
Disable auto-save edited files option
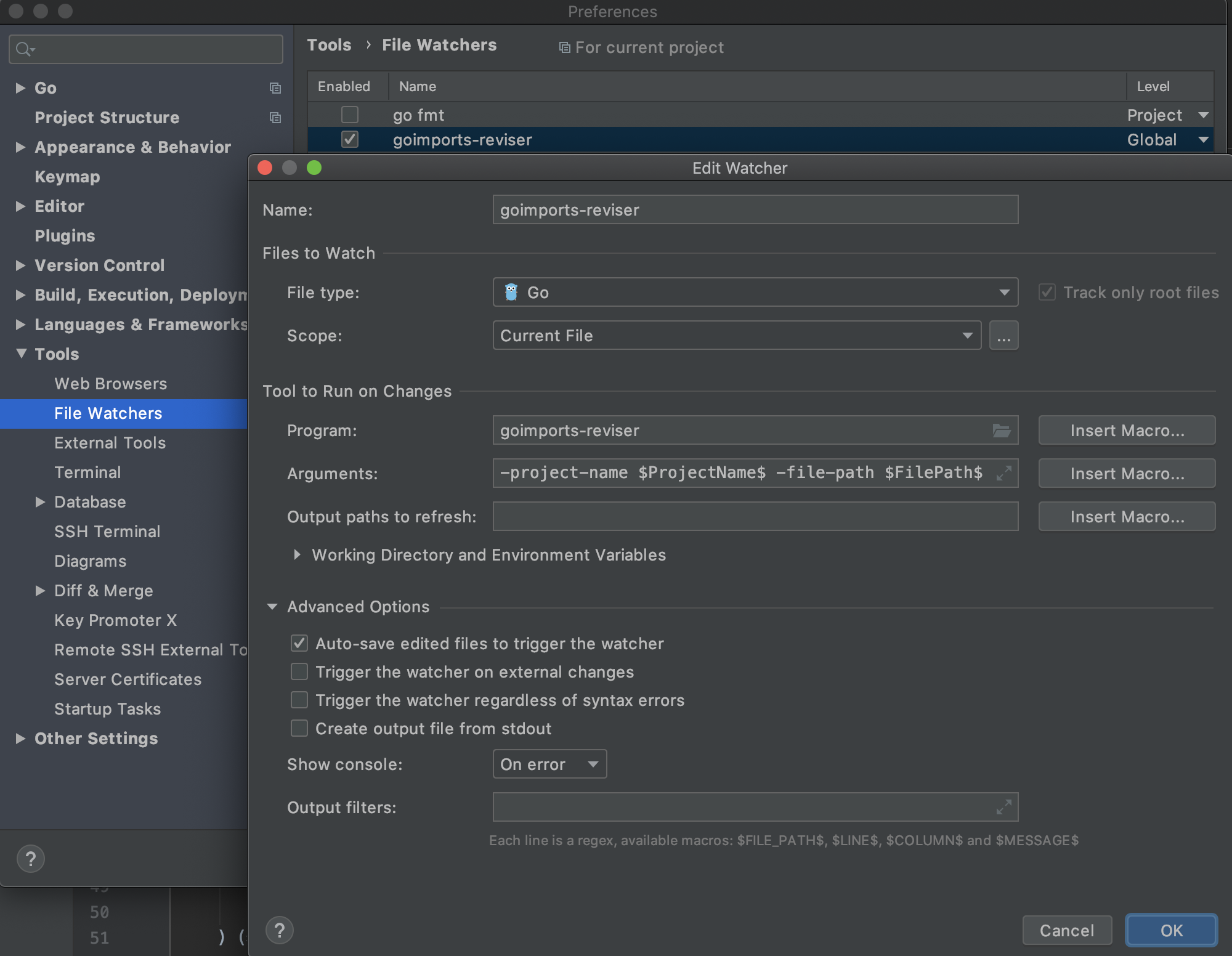click(299, 644)
